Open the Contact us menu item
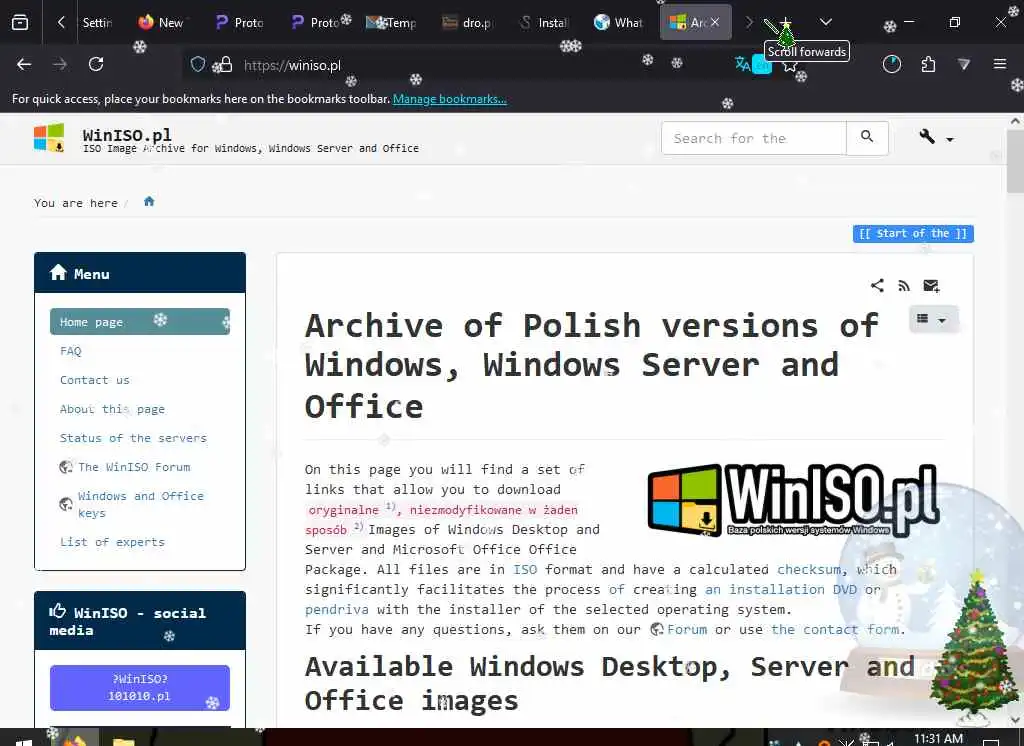 pyautogui.click(x=95, y=380)
